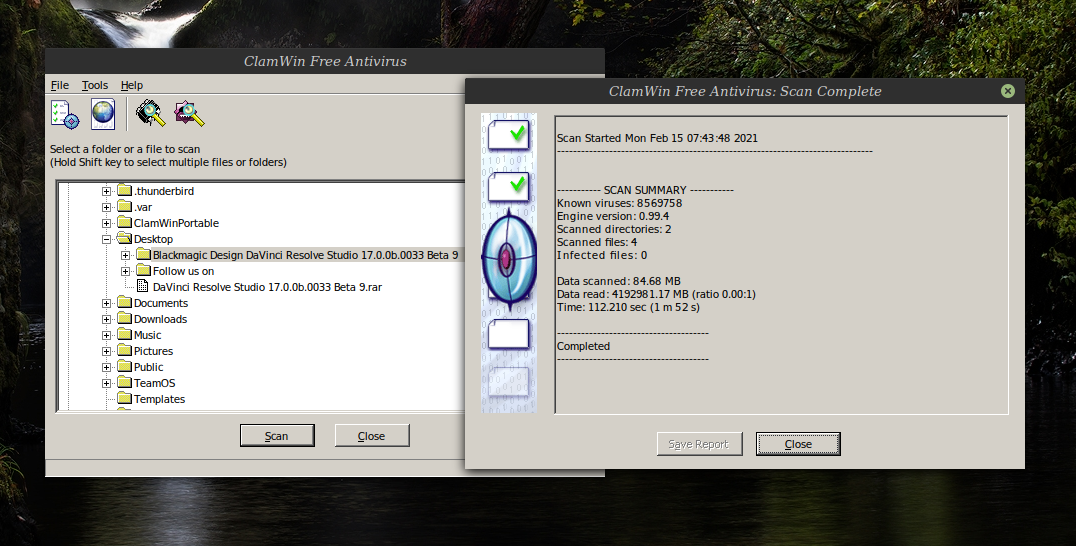This screenshot has width=1076, height=546.
Task: Open the Help menu
Action: 132,85
